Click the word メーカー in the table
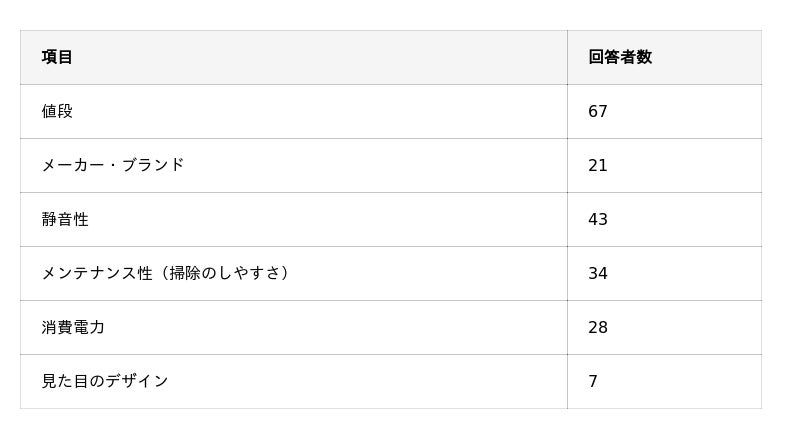 (72, 165)
